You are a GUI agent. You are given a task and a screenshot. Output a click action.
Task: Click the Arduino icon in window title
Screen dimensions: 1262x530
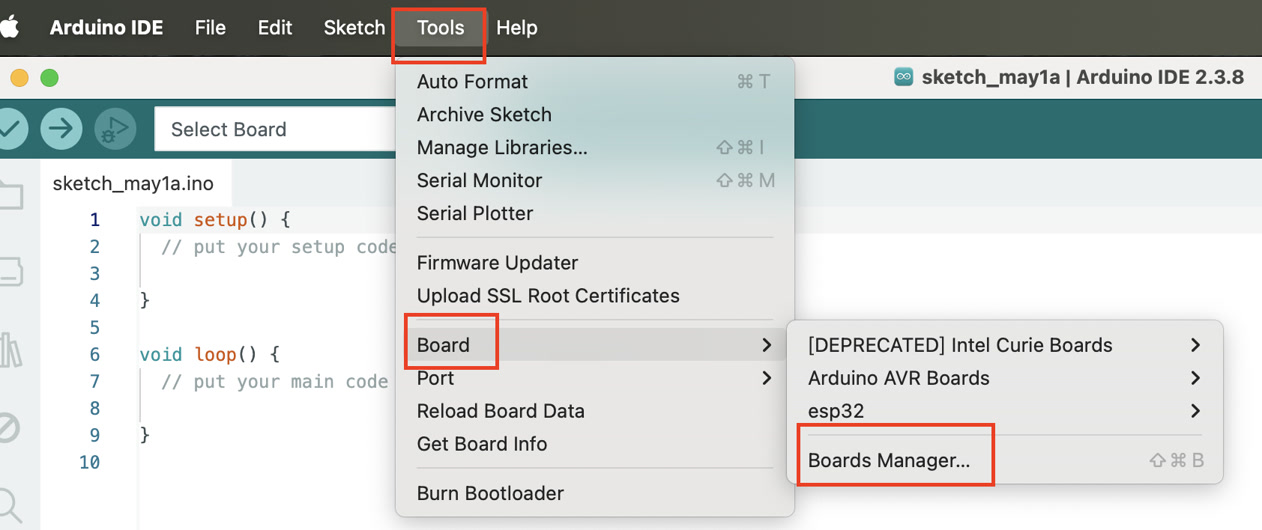pos(904,77)
